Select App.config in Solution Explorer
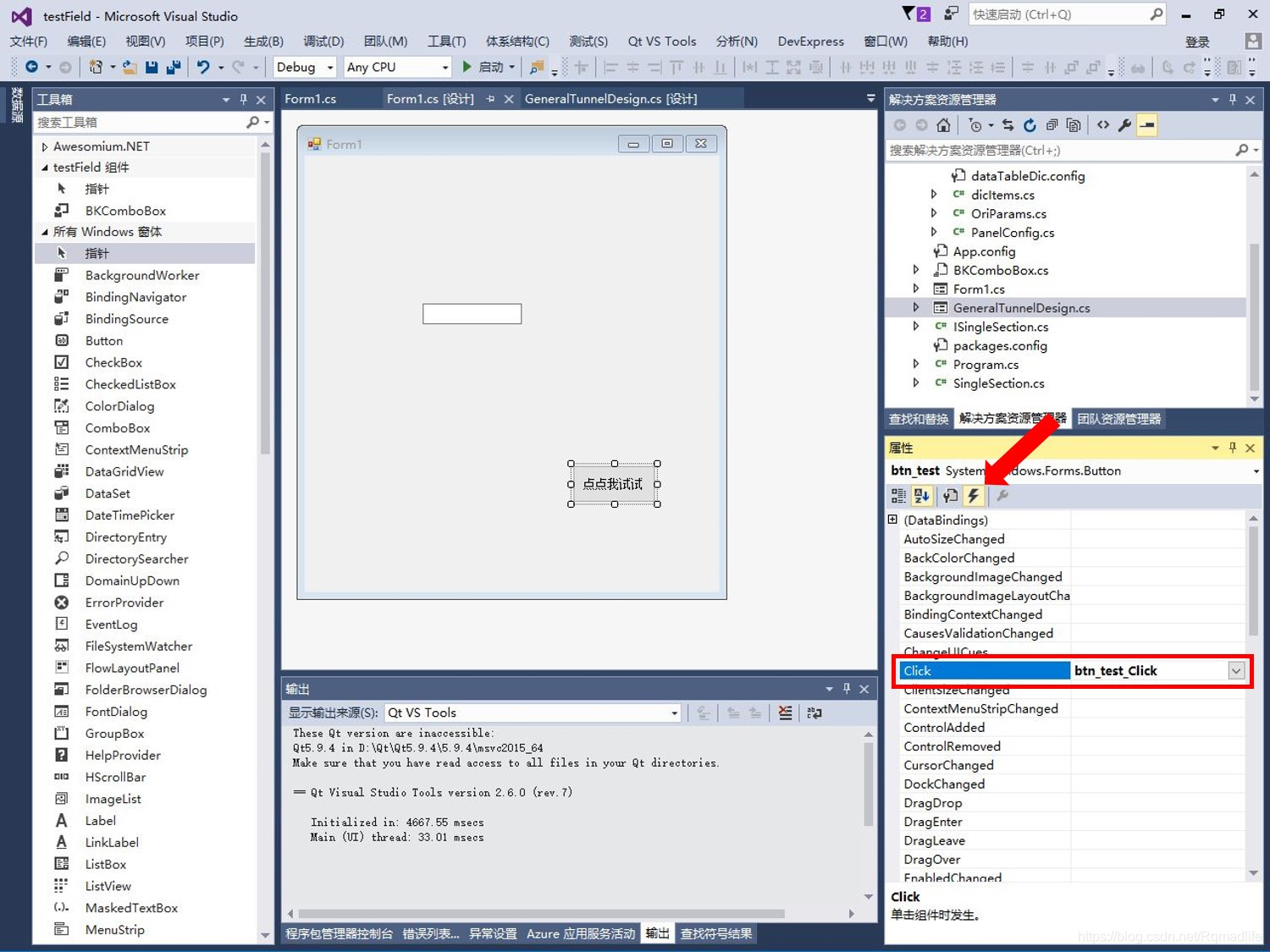Viewport: 1270px width, 952px height. (x=984, y=251)
